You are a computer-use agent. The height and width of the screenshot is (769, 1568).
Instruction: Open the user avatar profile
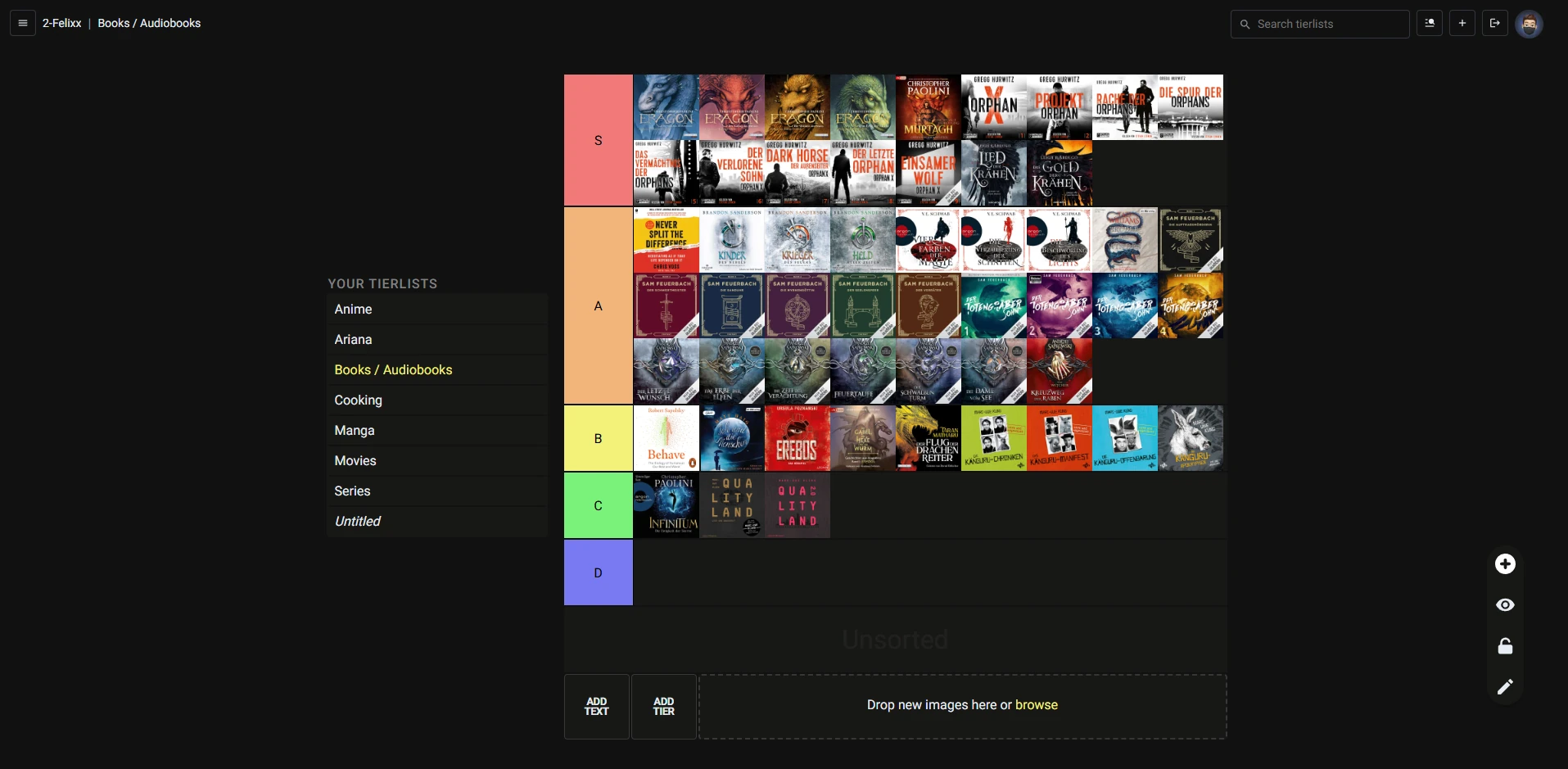point(1529,24)
